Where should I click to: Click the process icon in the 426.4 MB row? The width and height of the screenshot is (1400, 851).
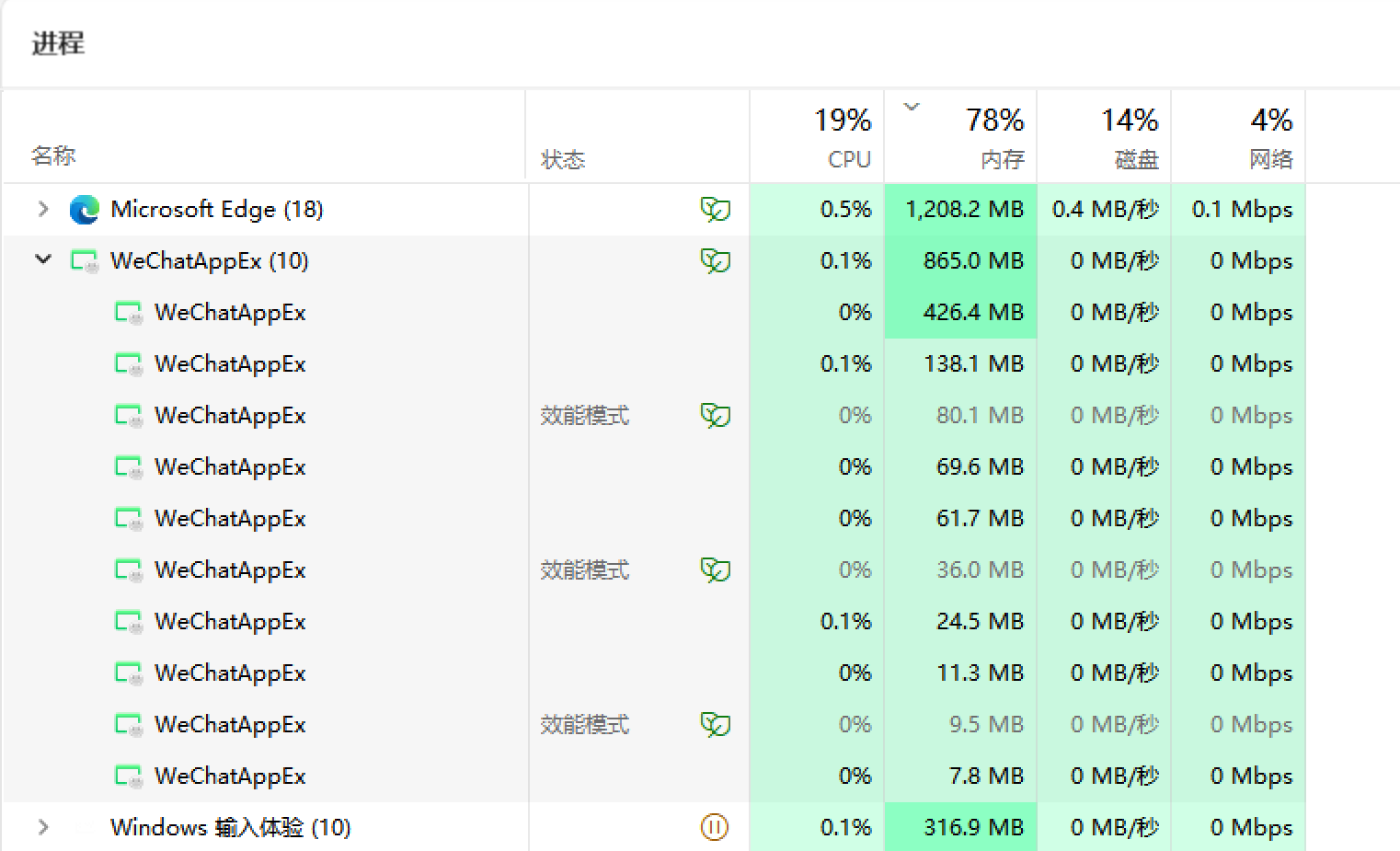coord(129,314)
